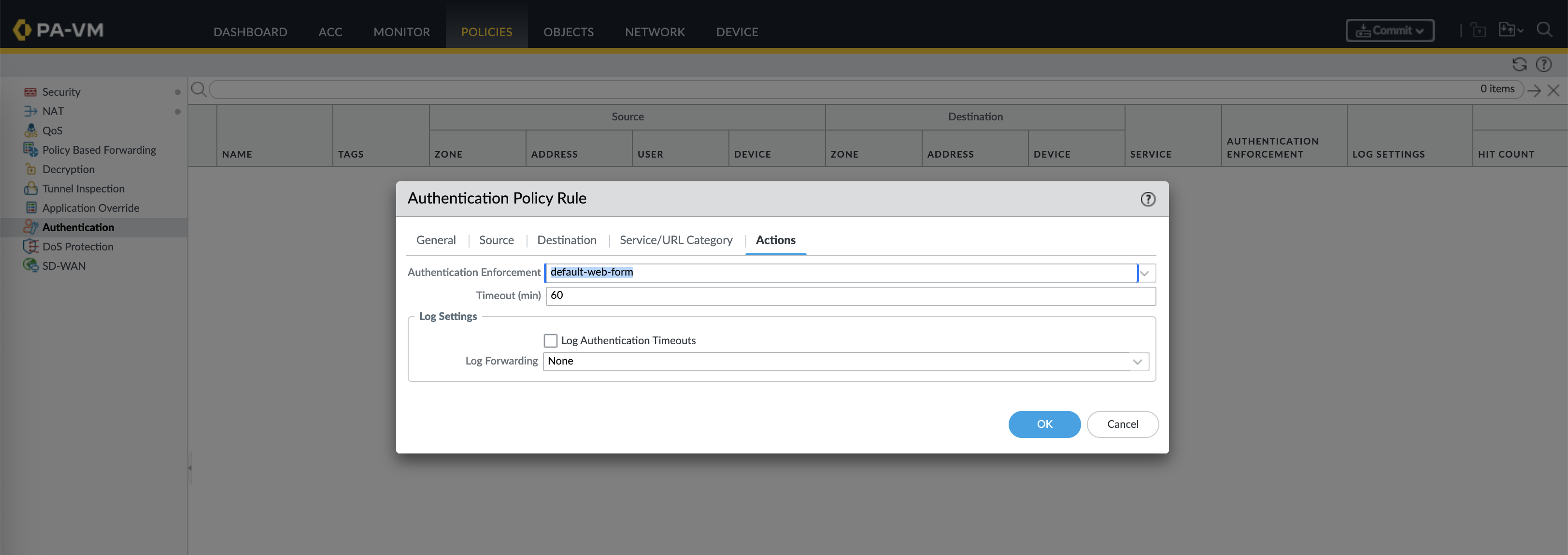1568x555 pixels.
Task: Cancel the Authentication Policy Rule dialog
Action: pyautogui.click(x=1122, y=424)
